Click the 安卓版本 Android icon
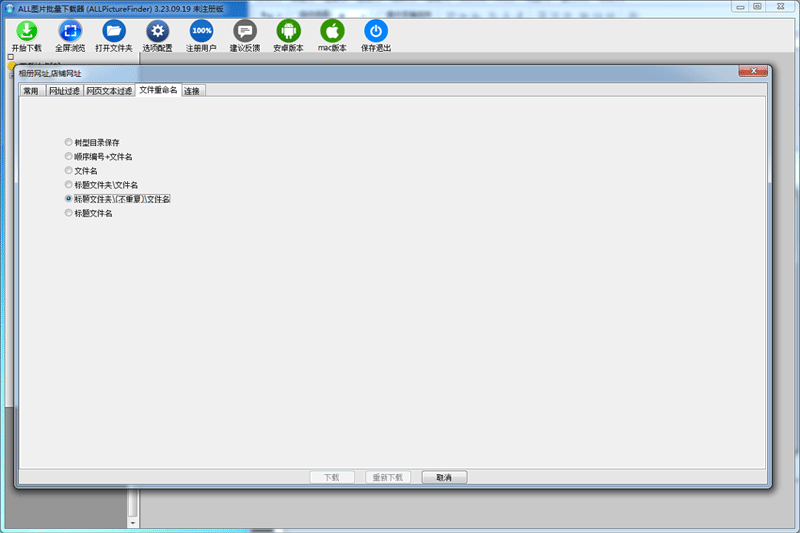Screen dimensions: 800x533 coord(288,30)
